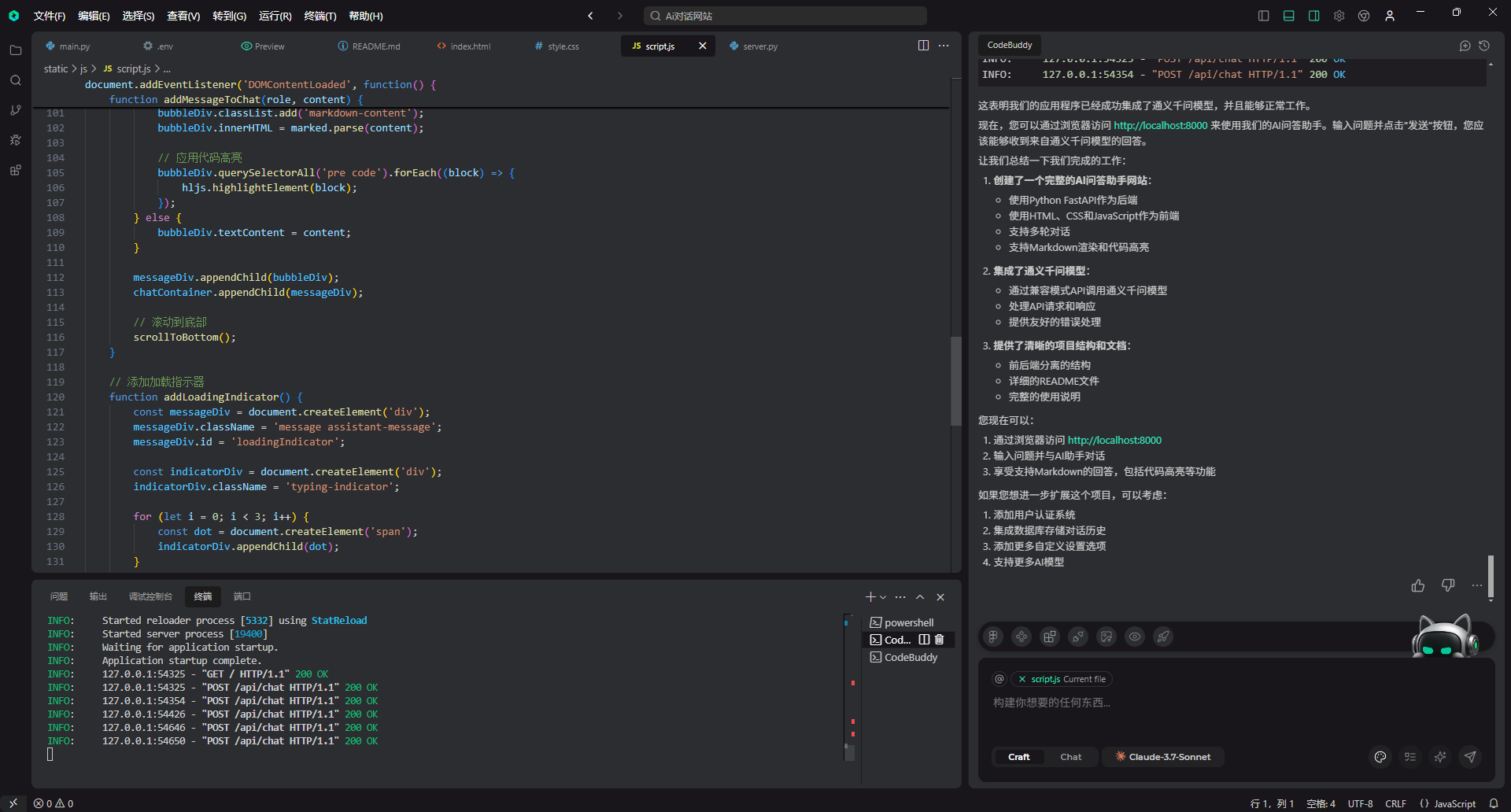Viewport: 1511px width, 812px height.
Task: Switch to Craft mode
Action: coord(1018,757)
